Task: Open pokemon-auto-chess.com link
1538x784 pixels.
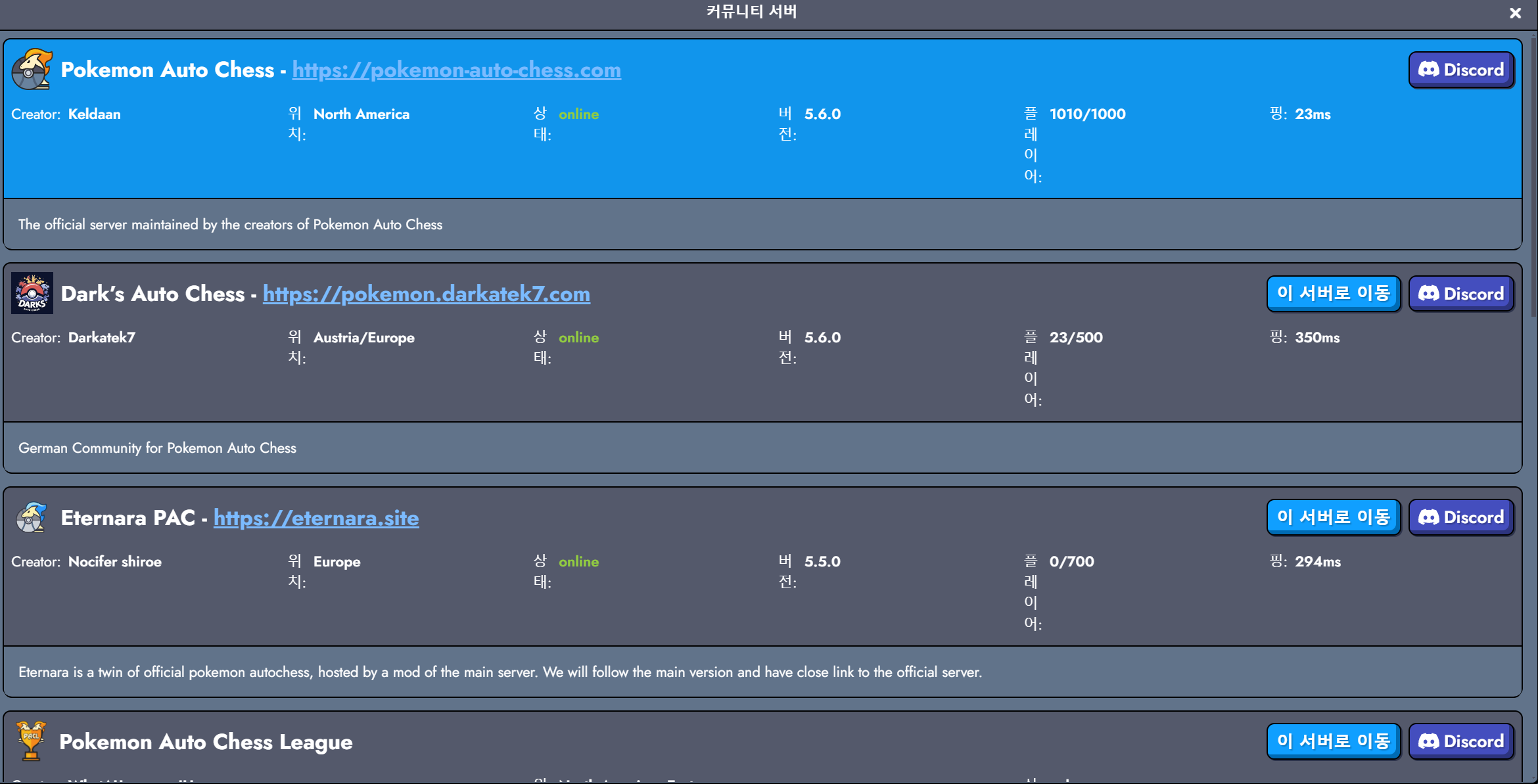Action: coord(456,70)
